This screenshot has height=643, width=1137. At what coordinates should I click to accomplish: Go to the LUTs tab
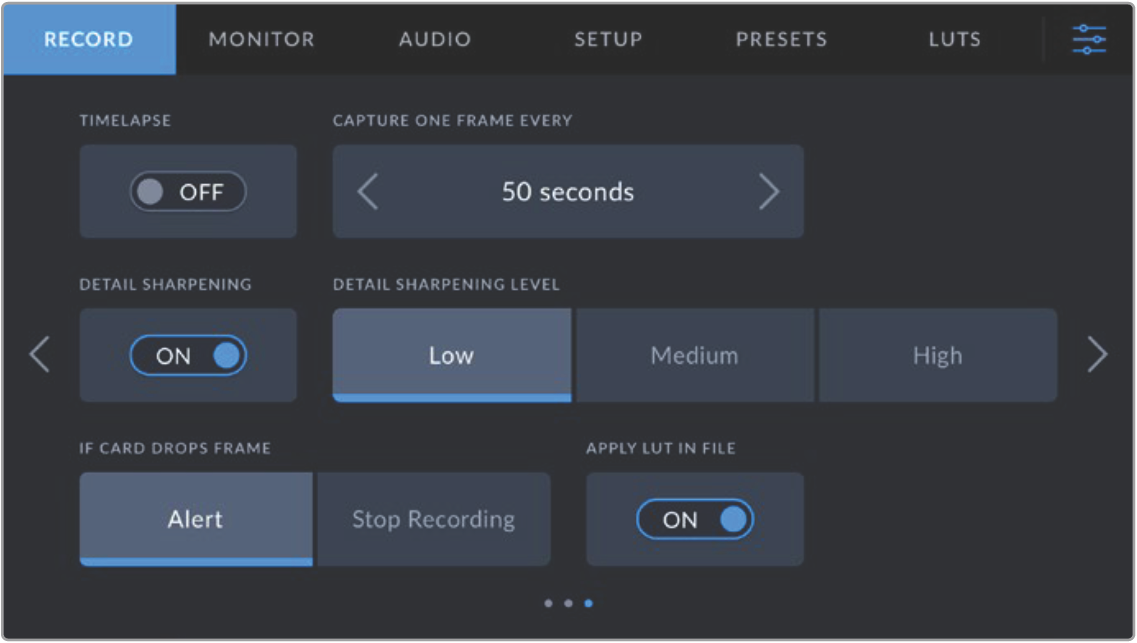pos(954,40)
